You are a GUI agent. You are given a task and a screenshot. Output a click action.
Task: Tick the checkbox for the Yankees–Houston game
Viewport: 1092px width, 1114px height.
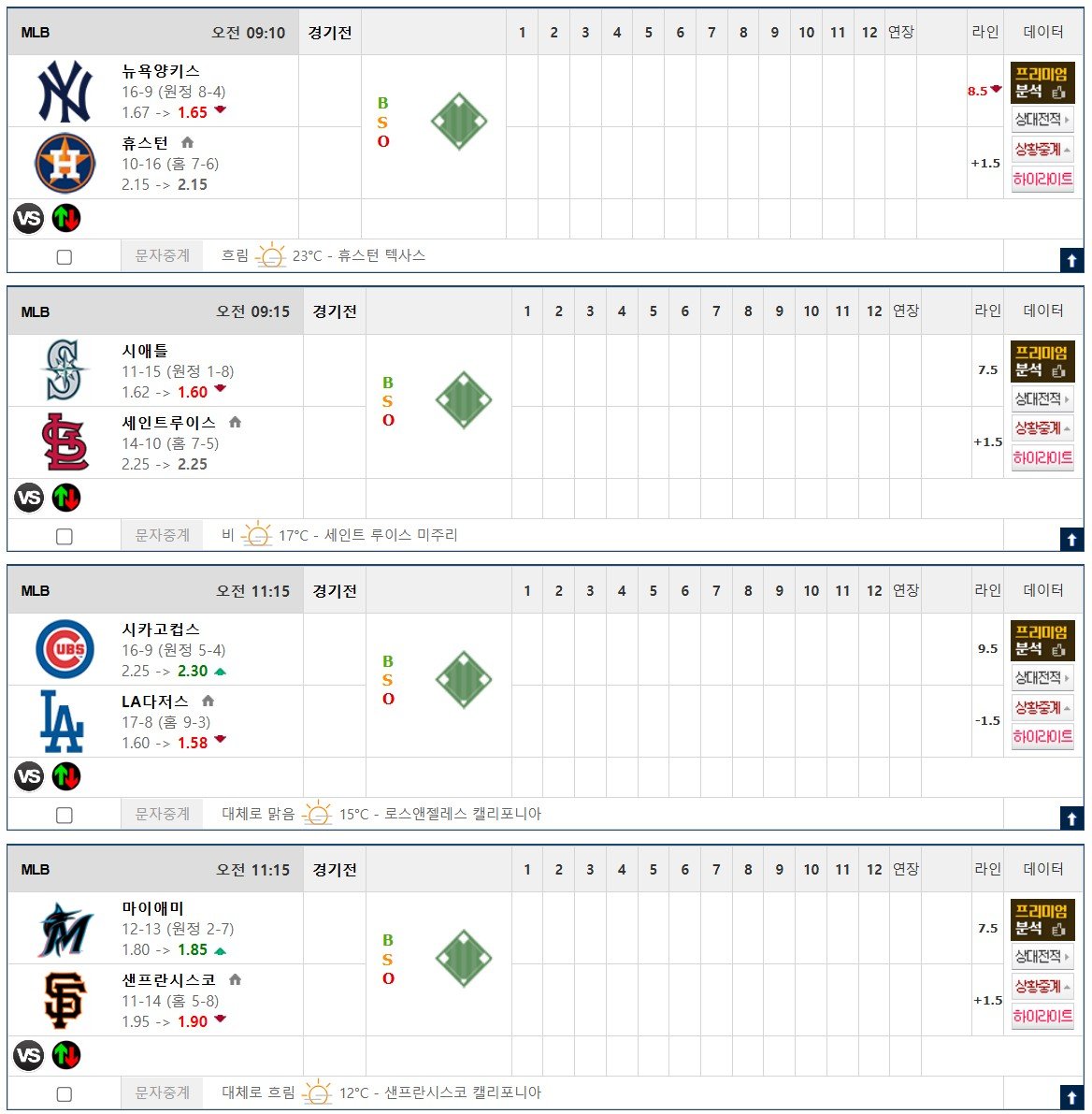click(65, 257)
